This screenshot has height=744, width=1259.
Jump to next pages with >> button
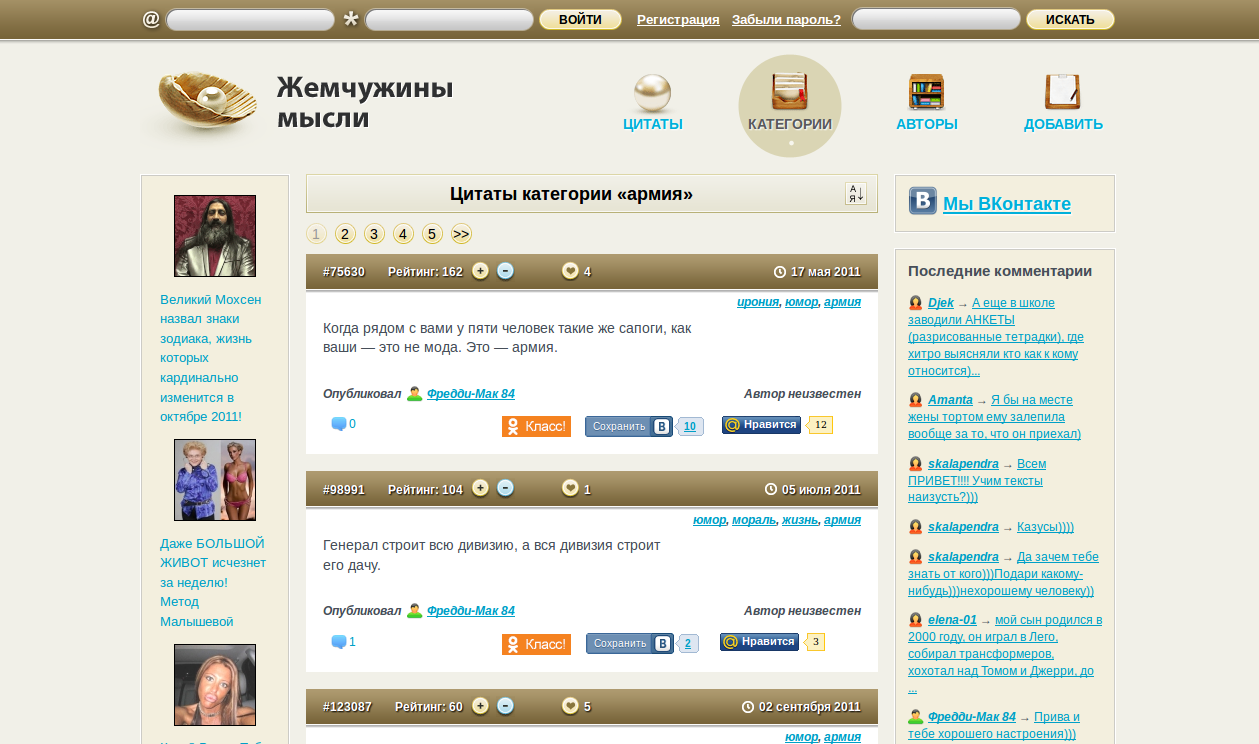(x=461, y=234)
